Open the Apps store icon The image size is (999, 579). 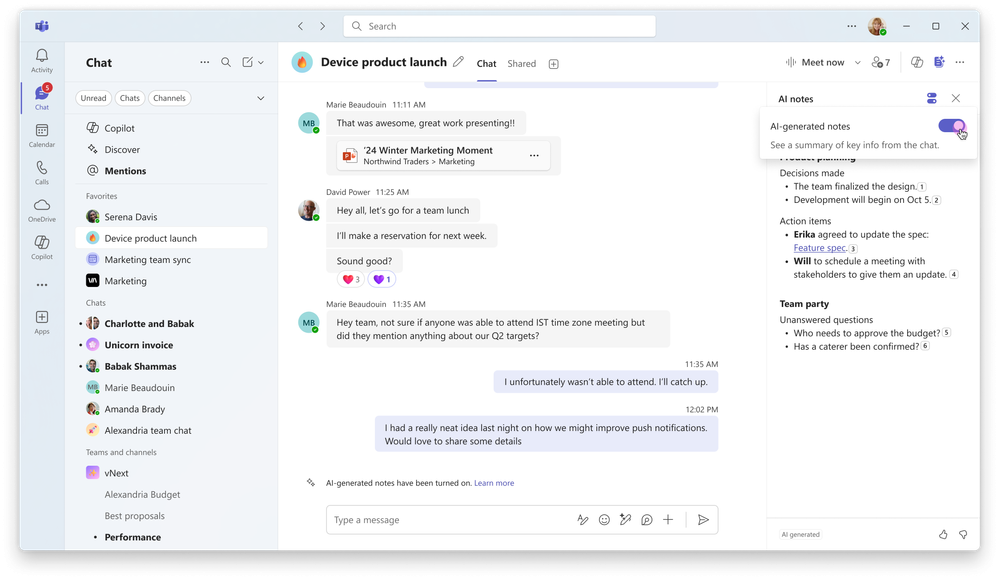coord(41,322)
